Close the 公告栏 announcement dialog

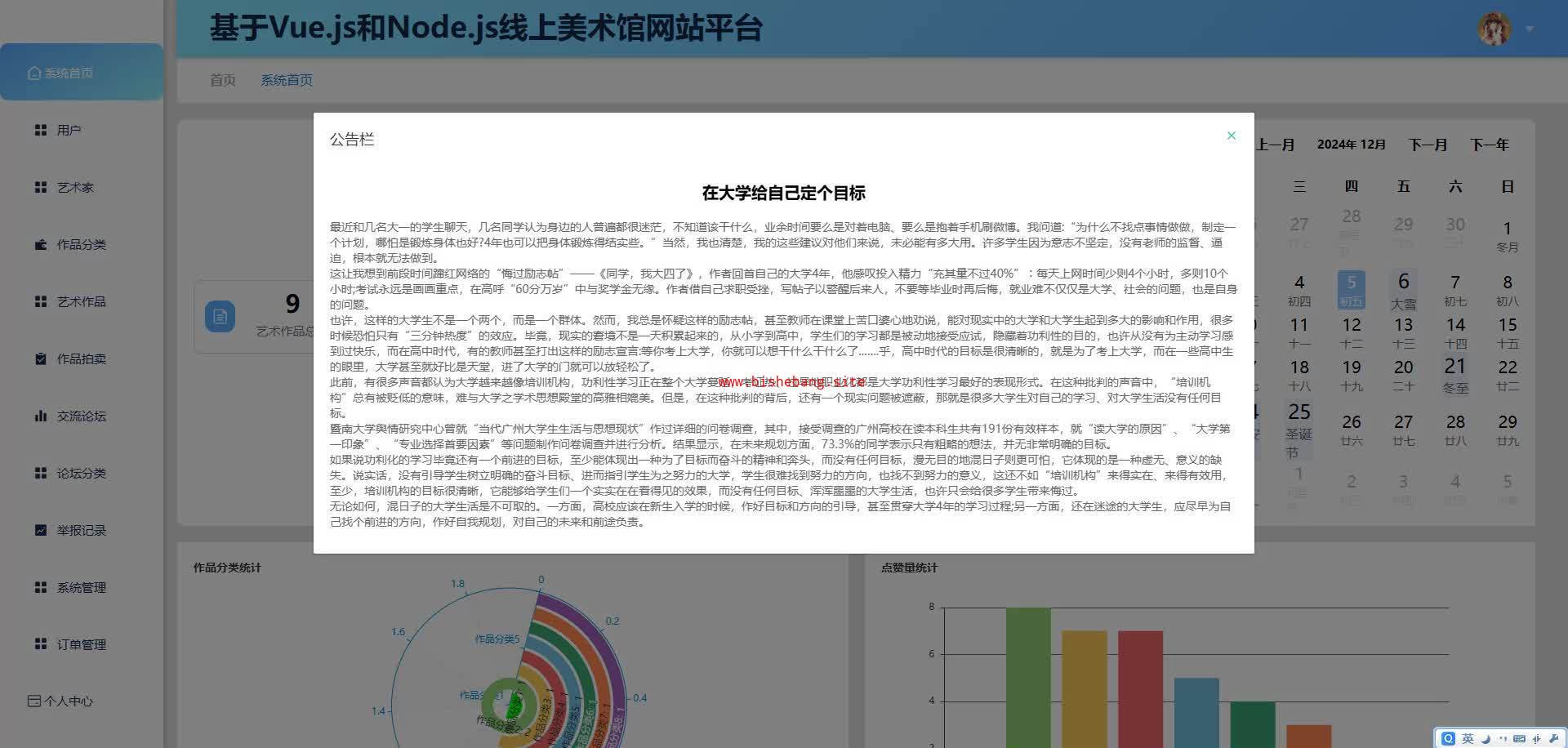1232,136
